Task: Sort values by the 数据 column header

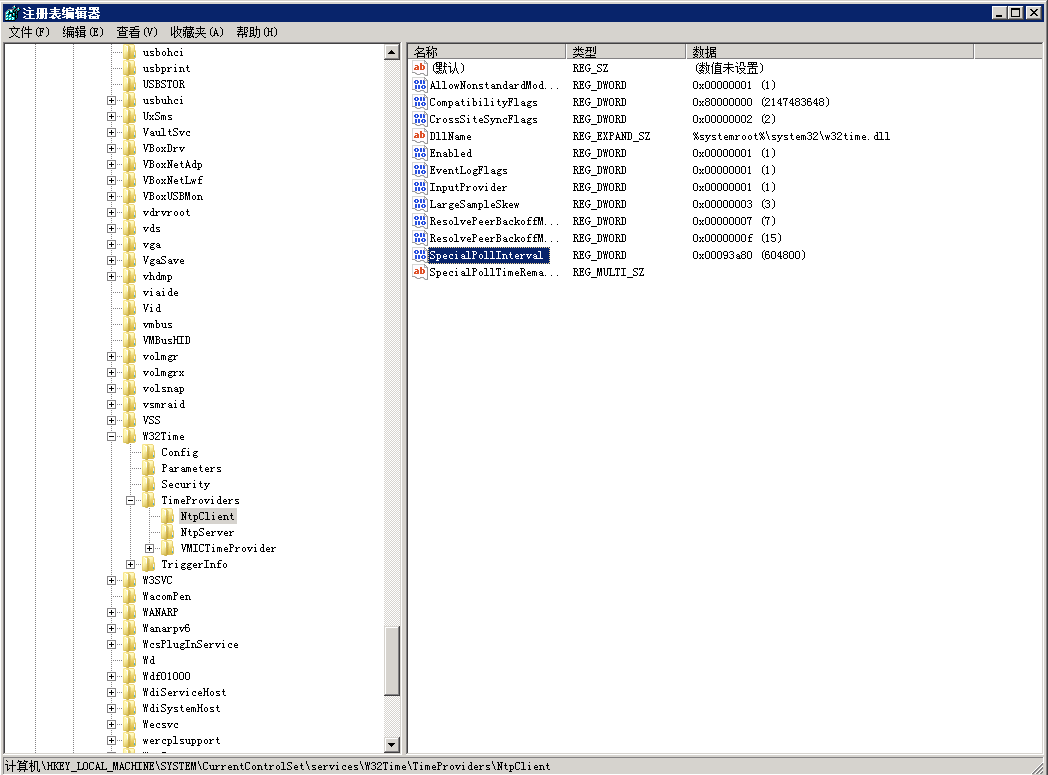Action: coord(829,51)
